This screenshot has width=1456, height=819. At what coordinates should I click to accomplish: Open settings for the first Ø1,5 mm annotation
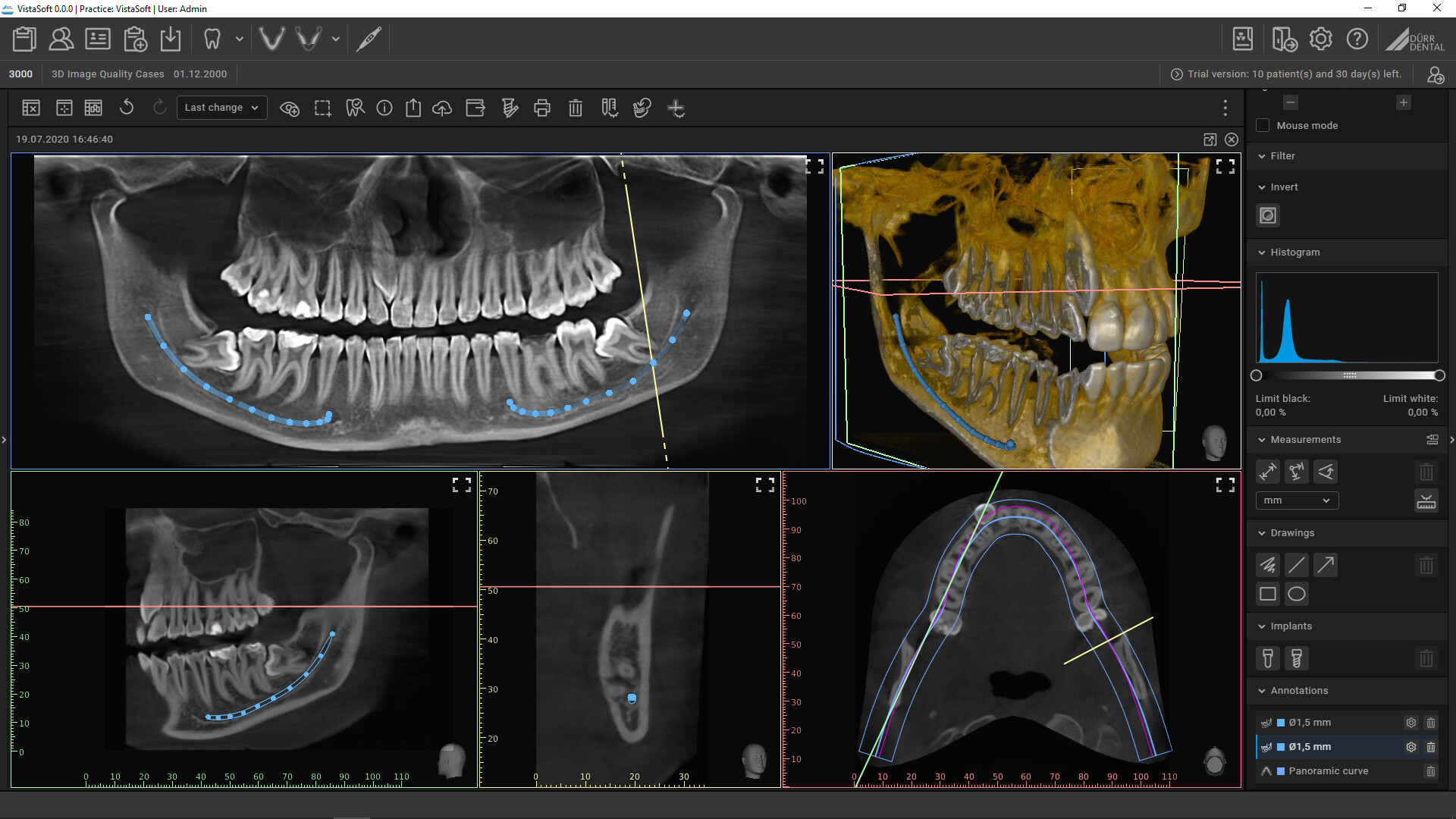pyautogui.click(x=1410, y=723)
